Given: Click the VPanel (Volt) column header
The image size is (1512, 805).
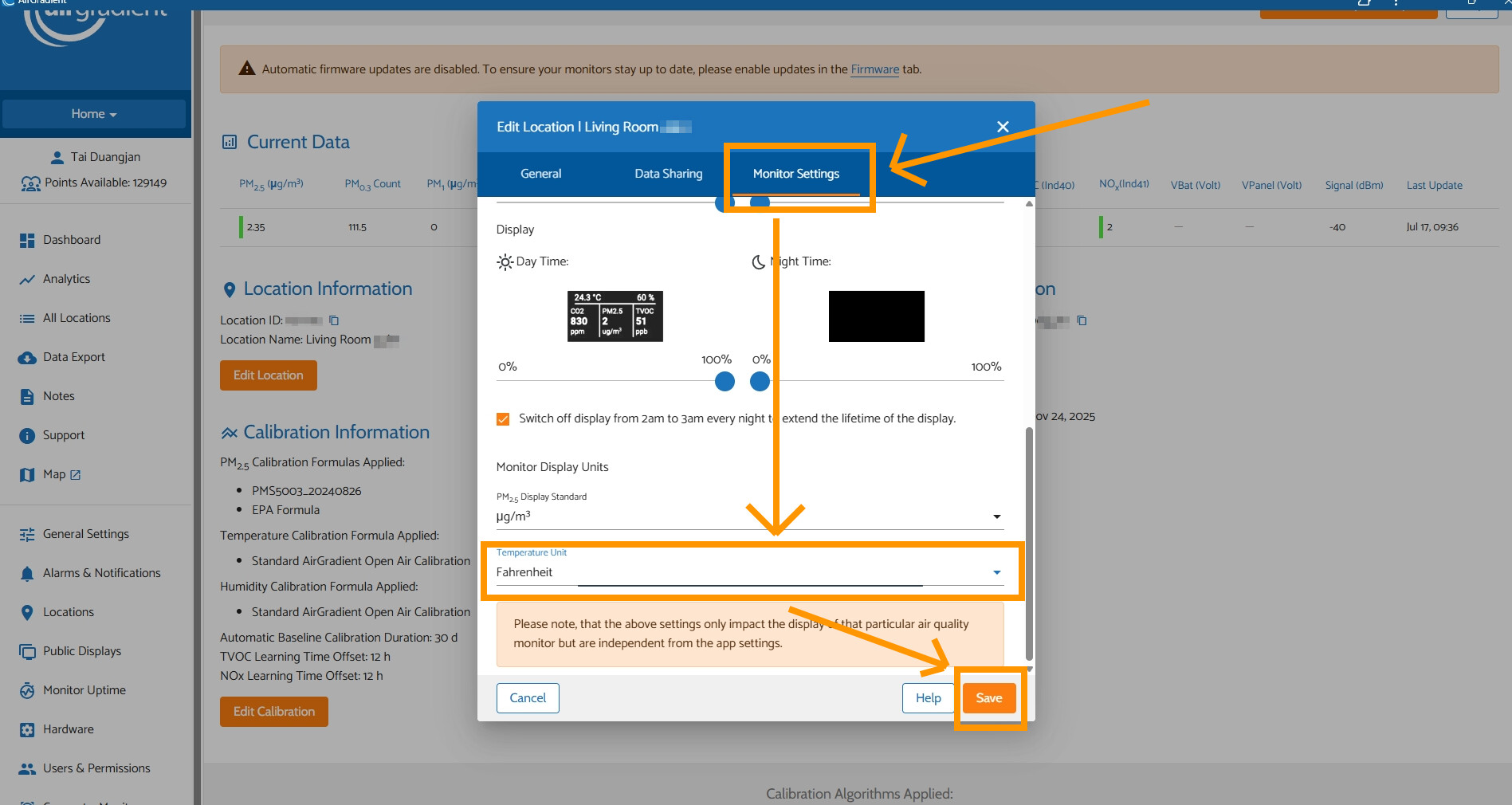Looking at the screenshot, I should coord(1272,186).
